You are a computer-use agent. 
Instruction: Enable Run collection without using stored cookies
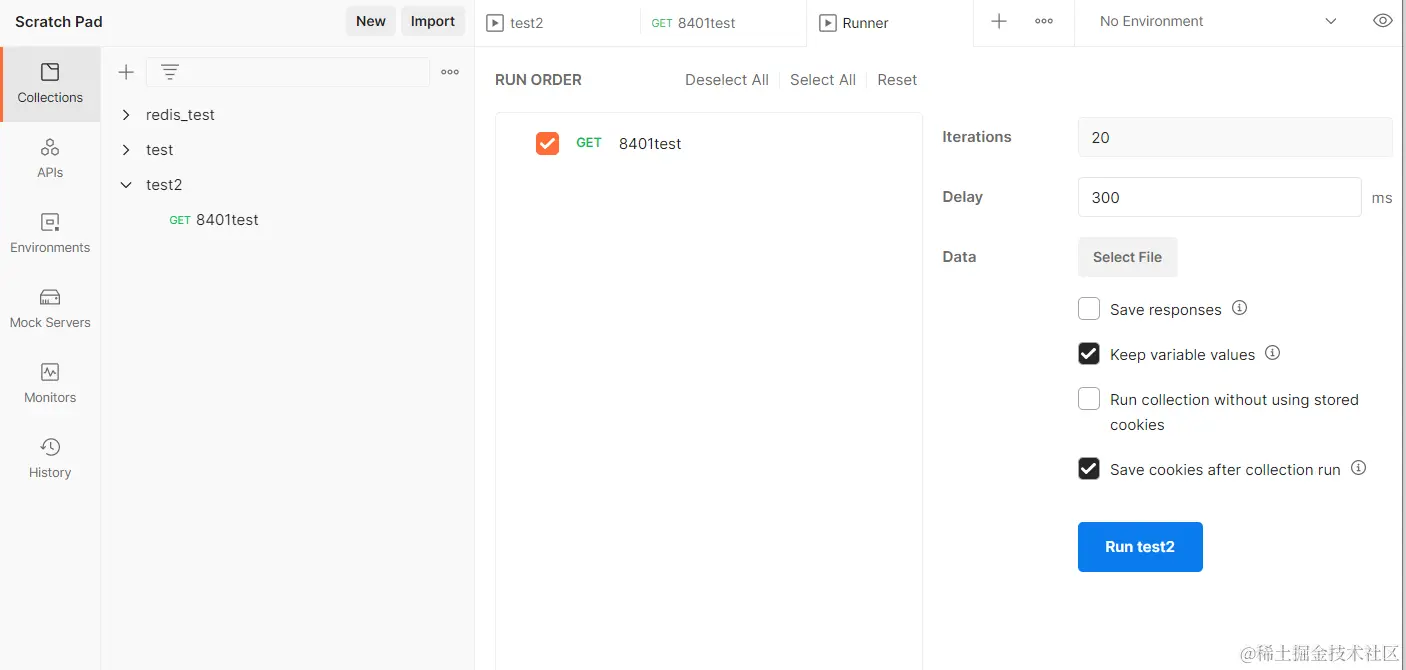pyautogui.click(x=1089, y=399)
